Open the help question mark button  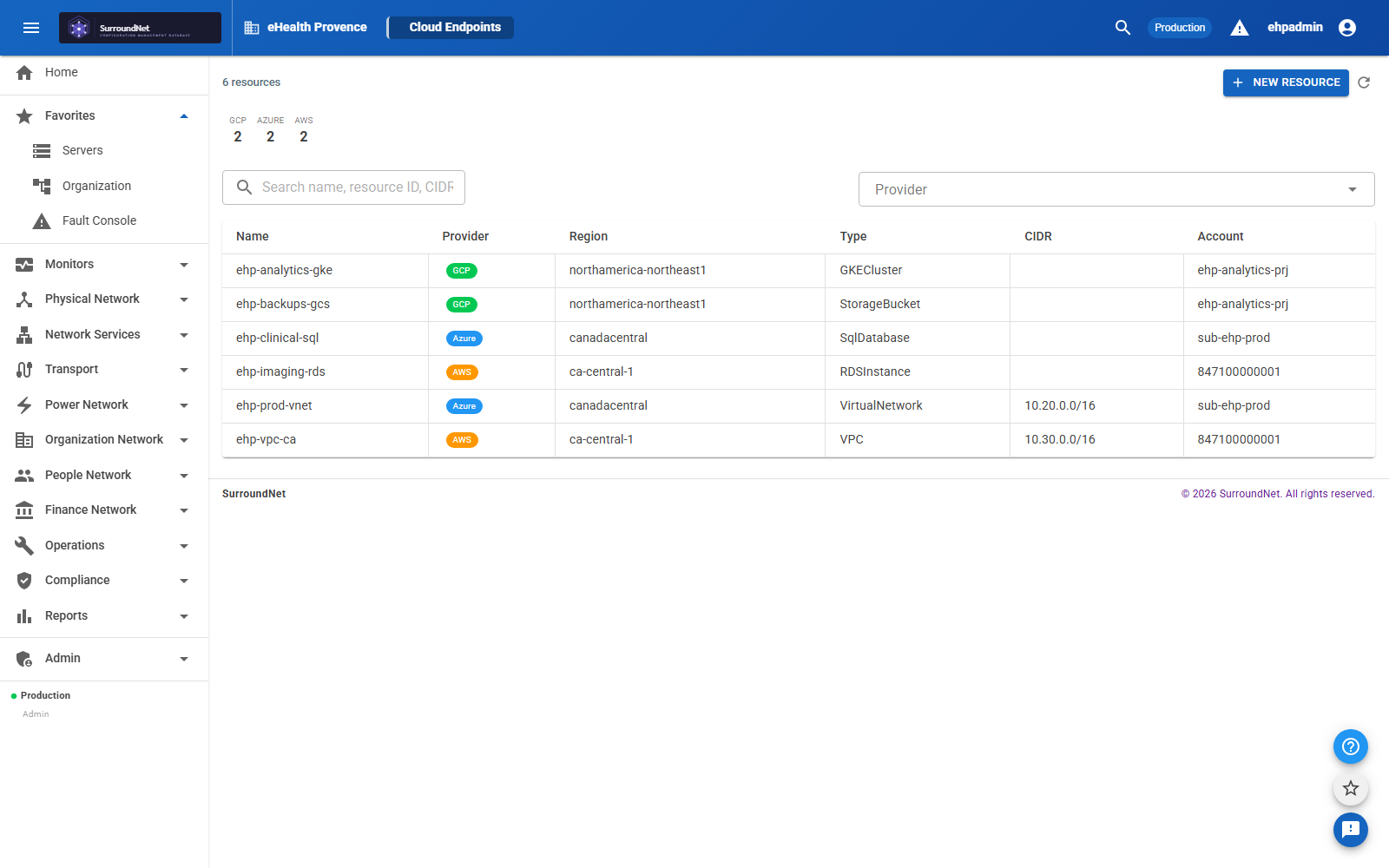click(1351, 746)
